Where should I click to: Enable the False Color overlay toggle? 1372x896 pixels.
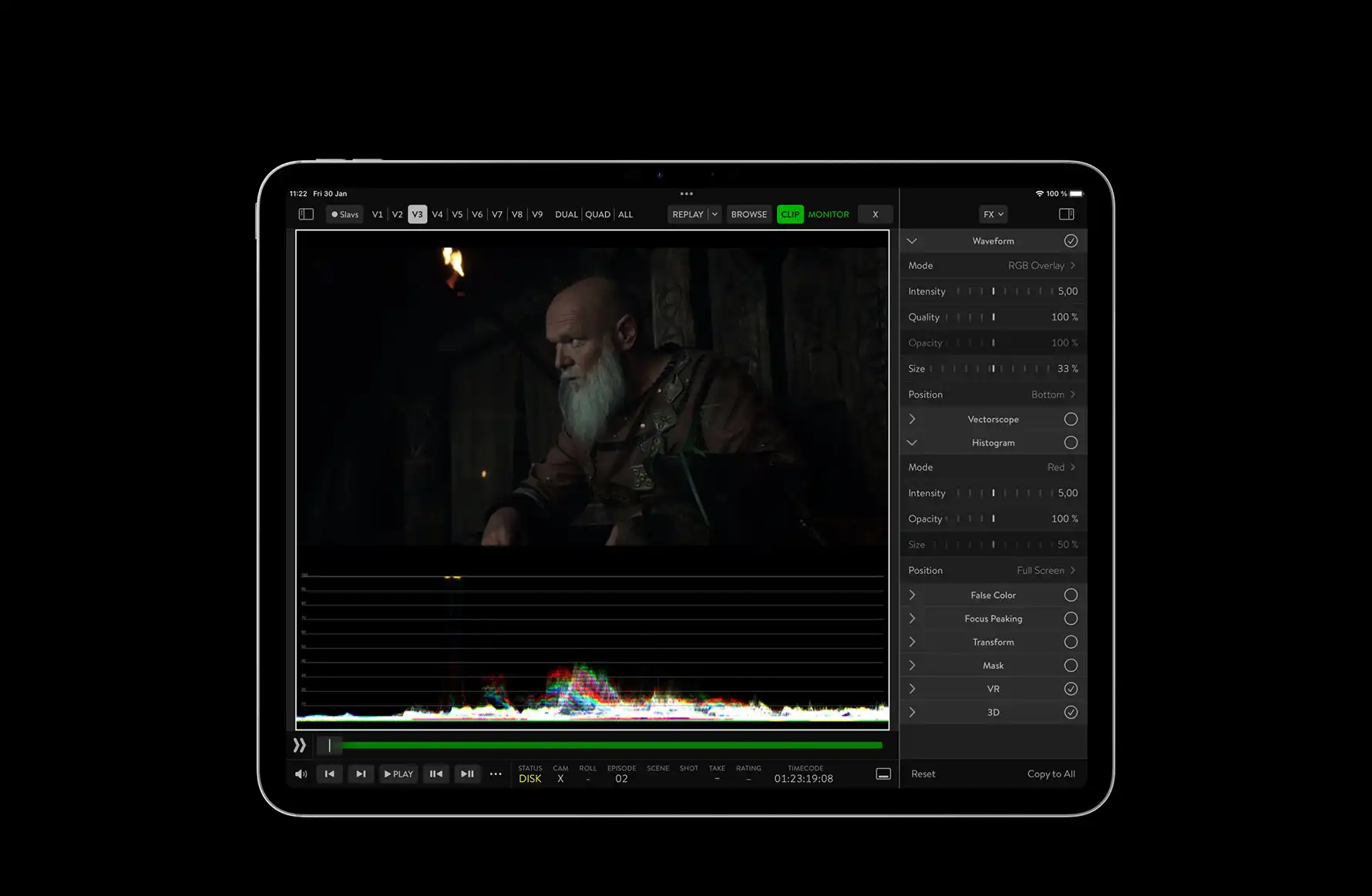click(x=1071, y=595)
